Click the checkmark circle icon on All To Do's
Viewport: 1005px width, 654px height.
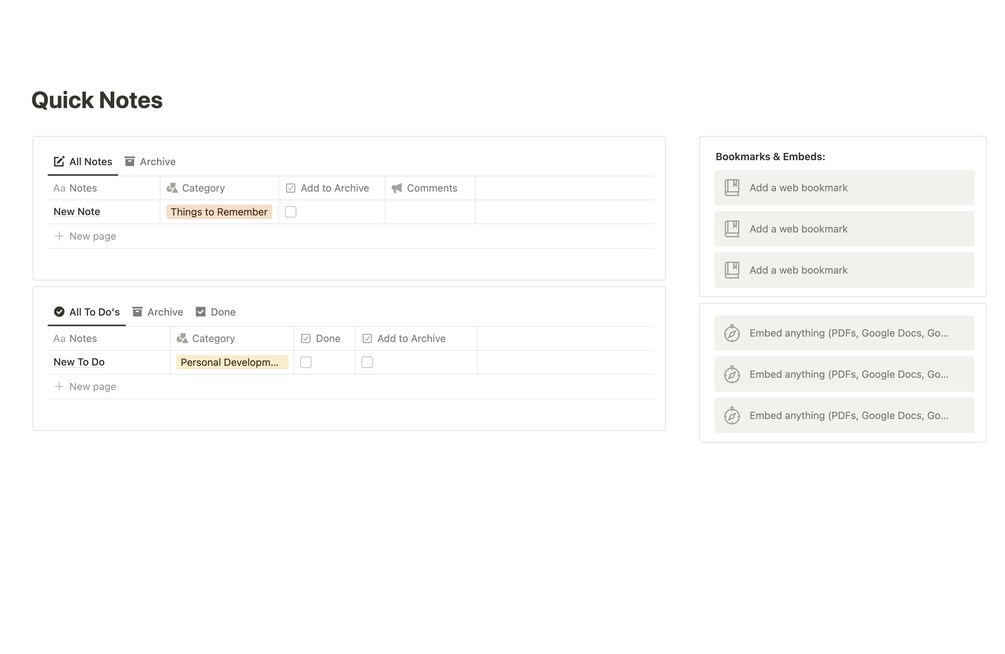59,312
